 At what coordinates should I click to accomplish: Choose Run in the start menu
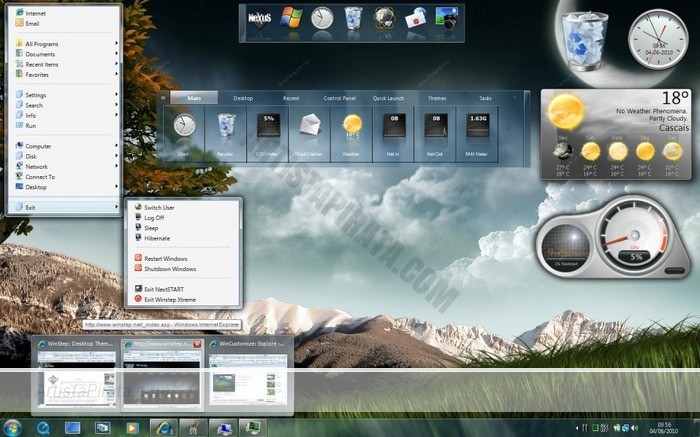click(x=66, y=126)
